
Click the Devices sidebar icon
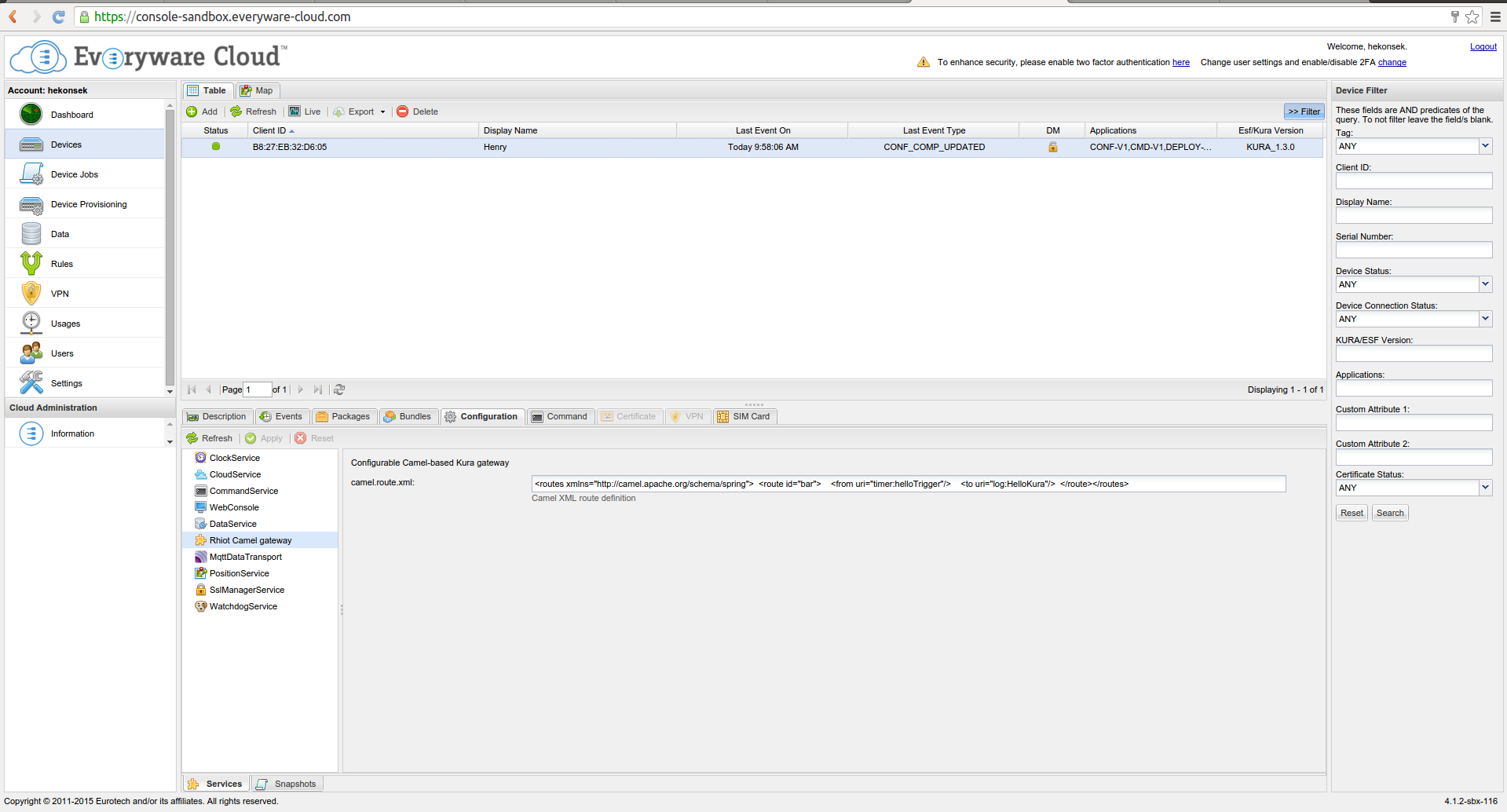tap(31, 144)
